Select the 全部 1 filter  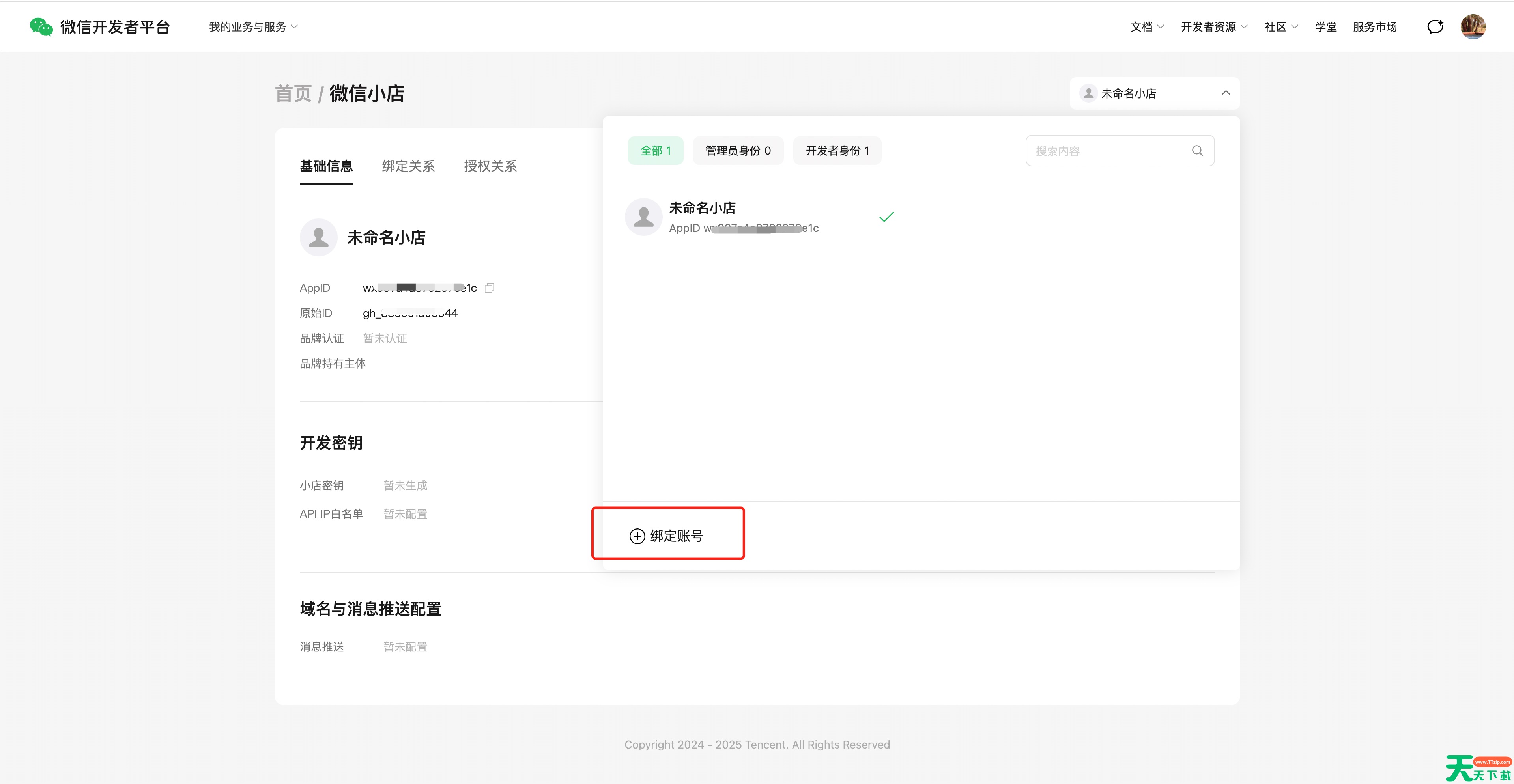tap(655, 151)
